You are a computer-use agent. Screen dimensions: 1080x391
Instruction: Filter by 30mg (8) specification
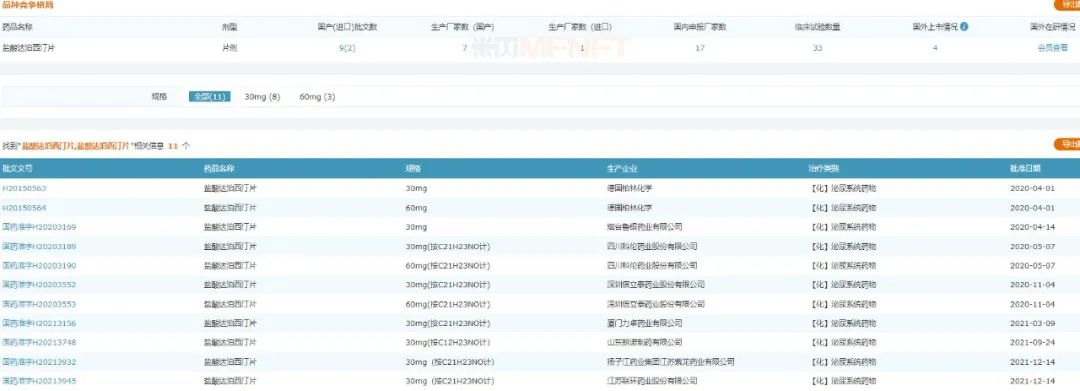click(x=262, y=97)
